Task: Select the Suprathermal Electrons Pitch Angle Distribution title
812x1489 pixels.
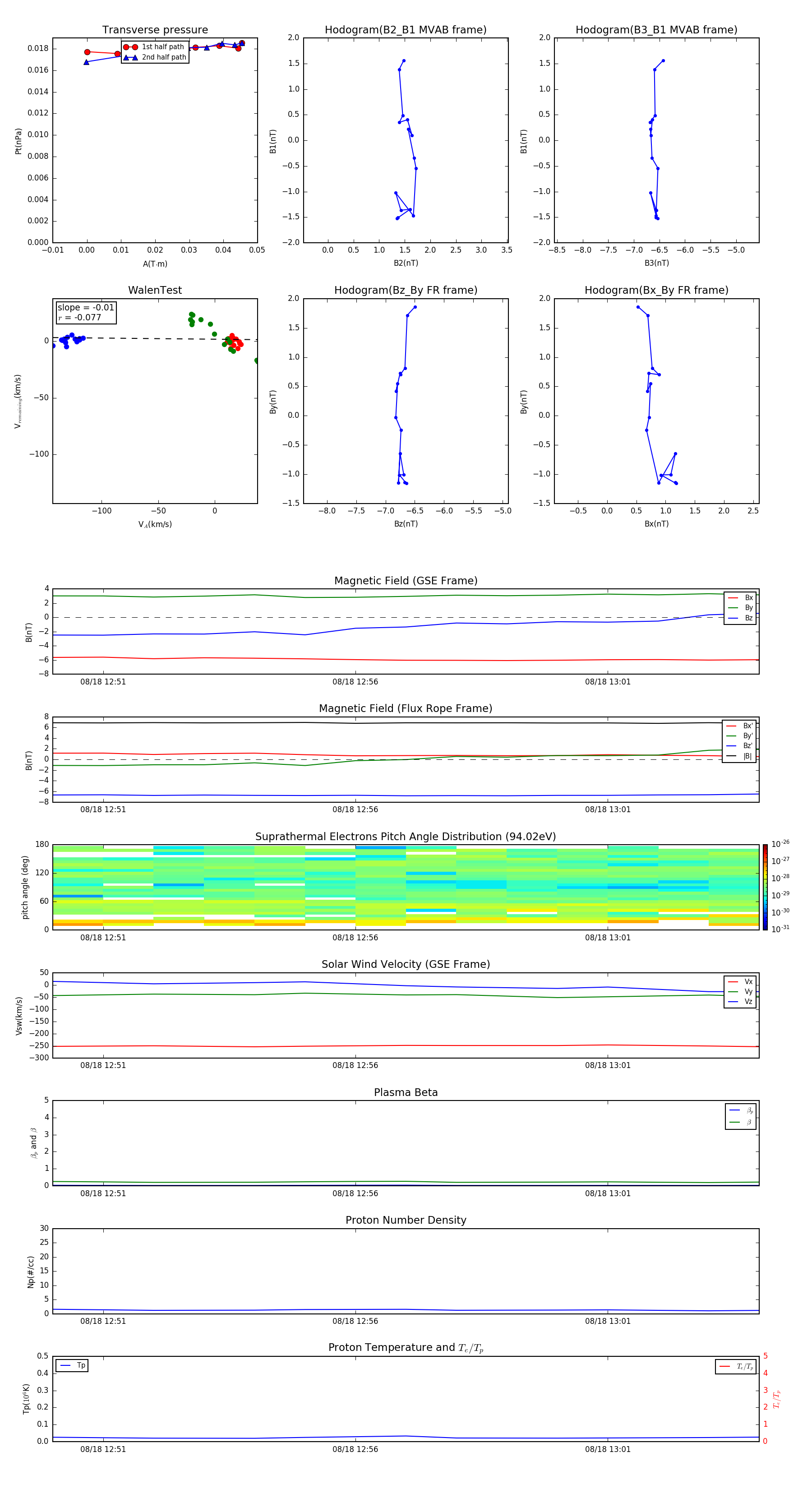Action: point(406,837)
